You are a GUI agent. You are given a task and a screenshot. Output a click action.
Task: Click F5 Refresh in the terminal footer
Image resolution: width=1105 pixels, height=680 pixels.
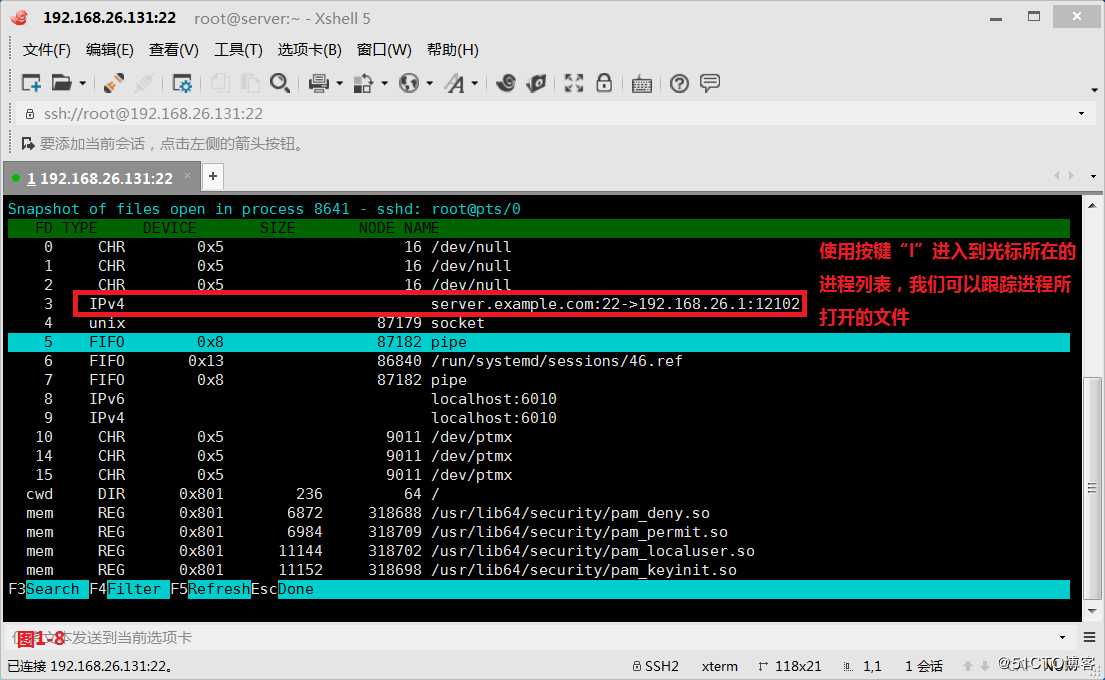tap(210, 589)
